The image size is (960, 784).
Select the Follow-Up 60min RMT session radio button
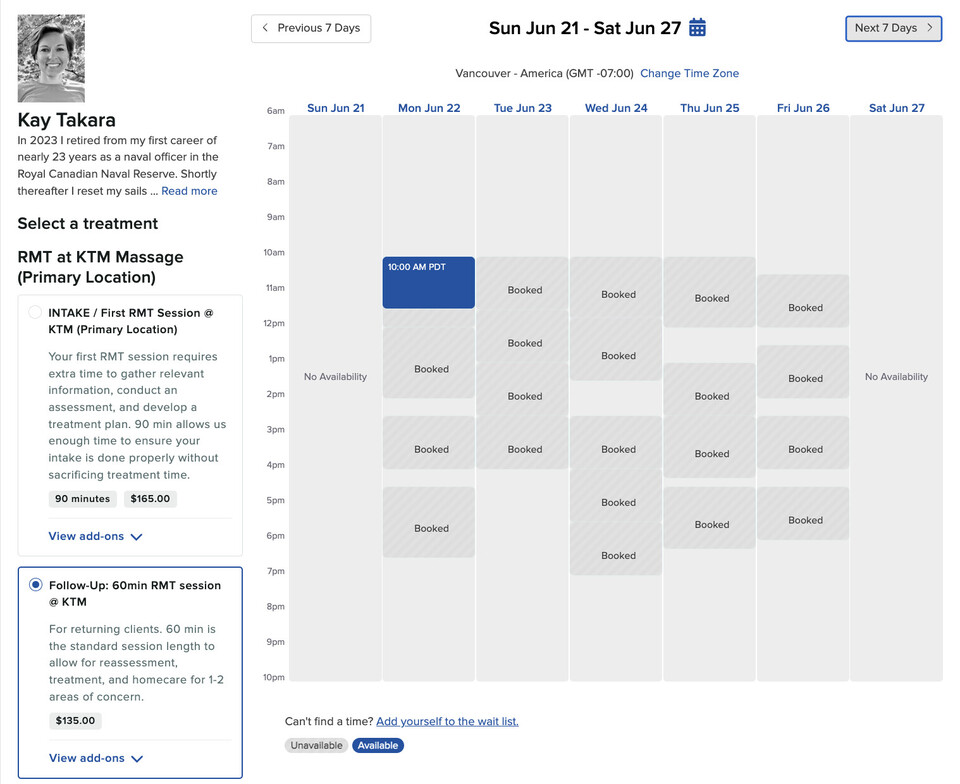pyautogui.click(x=36, y=584)
